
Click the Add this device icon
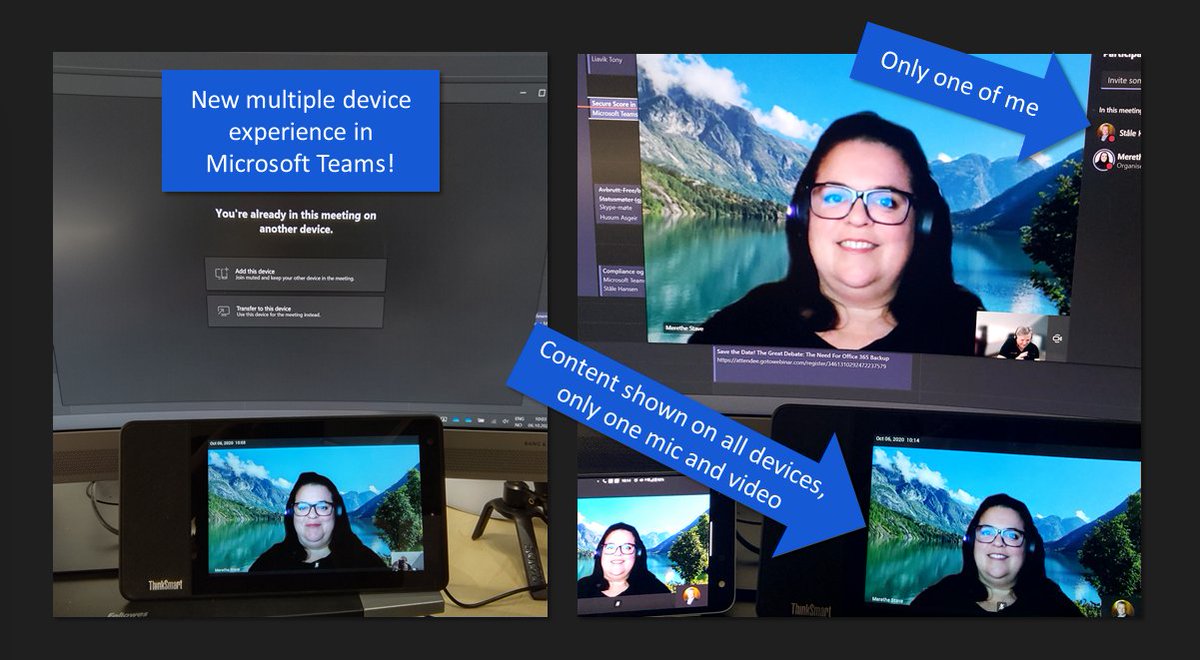coord(221,274)
